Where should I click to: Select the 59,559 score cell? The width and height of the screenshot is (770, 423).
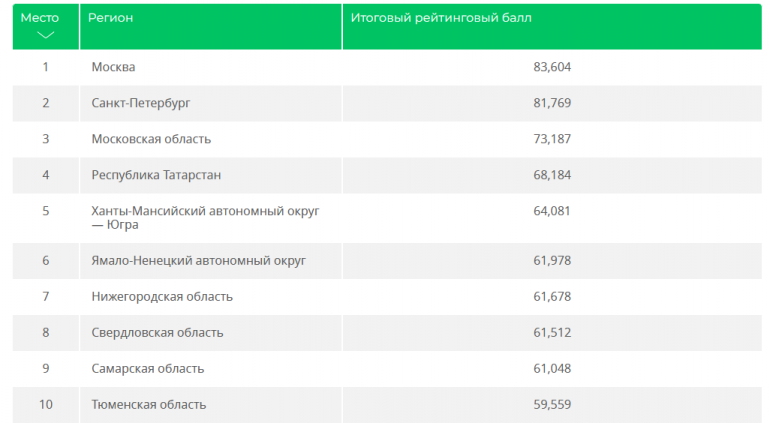552,404
